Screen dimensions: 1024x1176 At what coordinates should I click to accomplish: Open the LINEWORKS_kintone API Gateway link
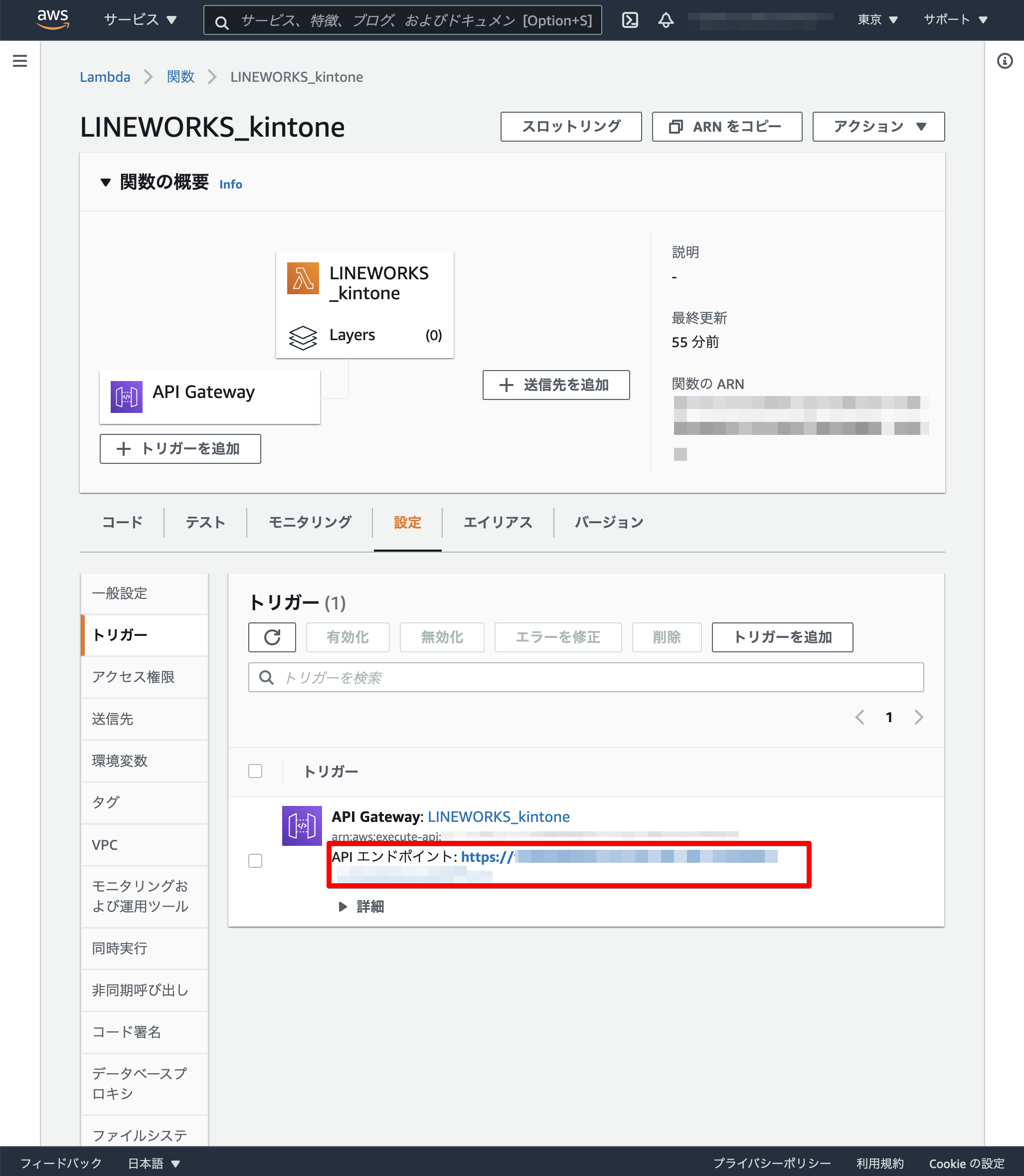[x=498, y=816]
